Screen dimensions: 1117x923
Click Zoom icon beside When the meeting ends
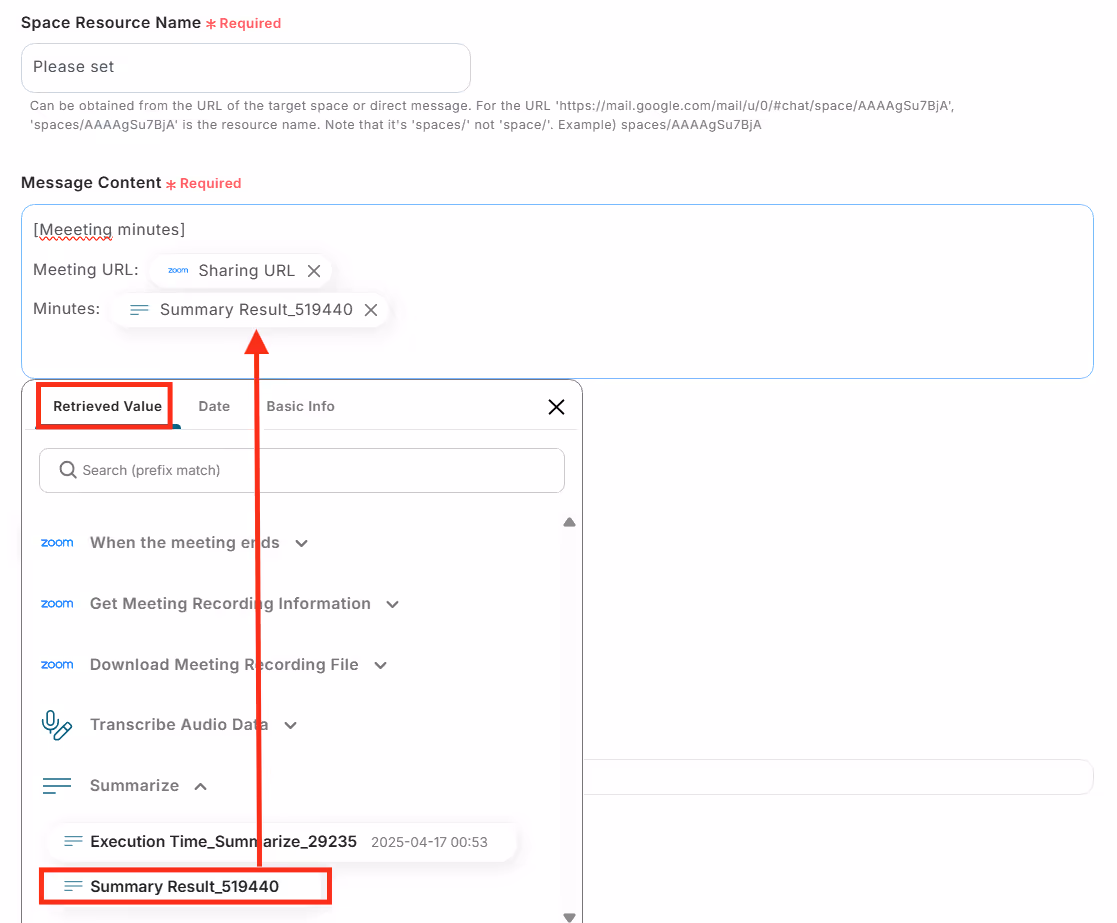[x=57, y=543]
